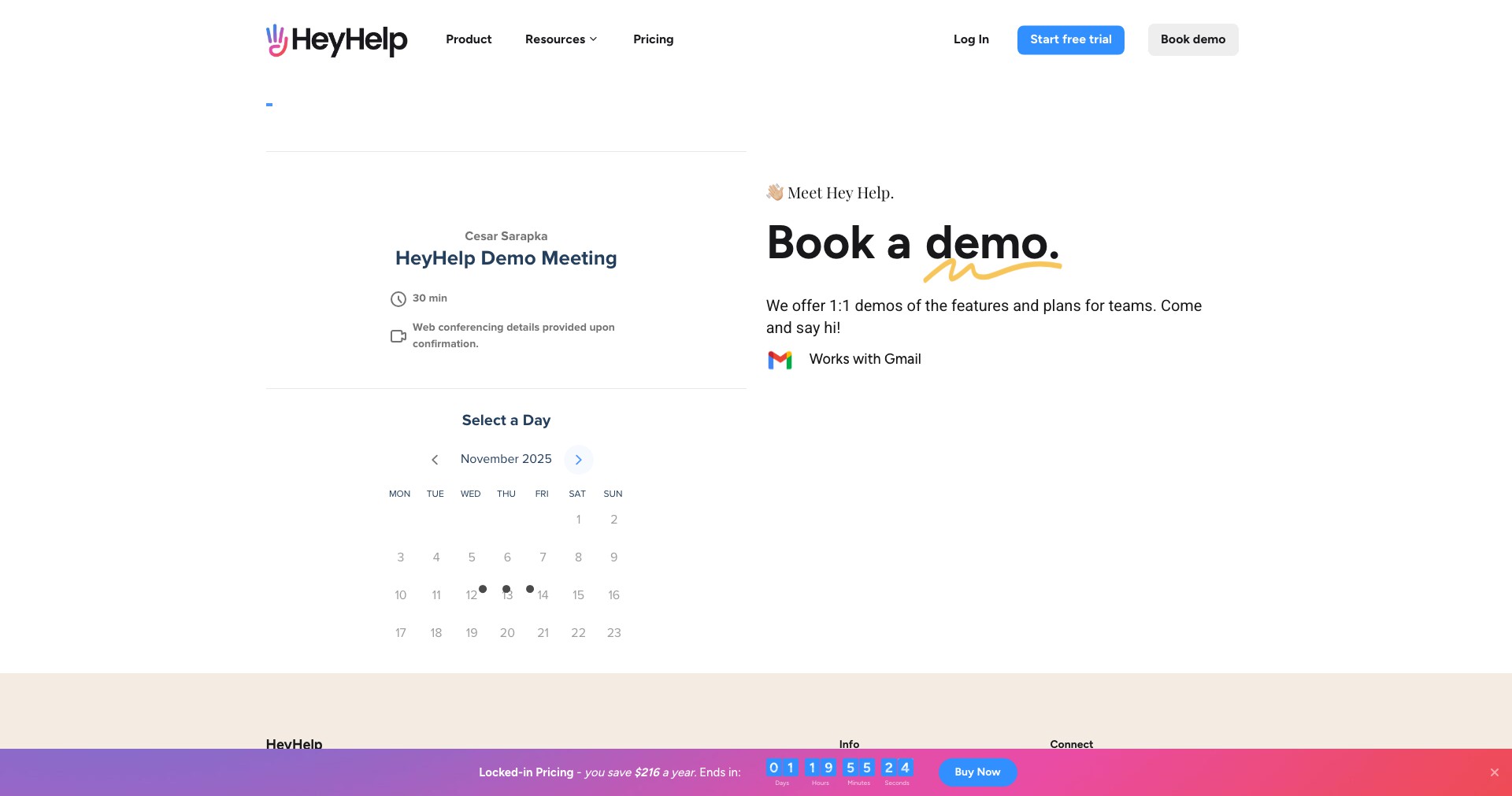Viewport: 1512px width, 796px height.
Task: Click Buy Now in promo banner
Action: (977, 772)
